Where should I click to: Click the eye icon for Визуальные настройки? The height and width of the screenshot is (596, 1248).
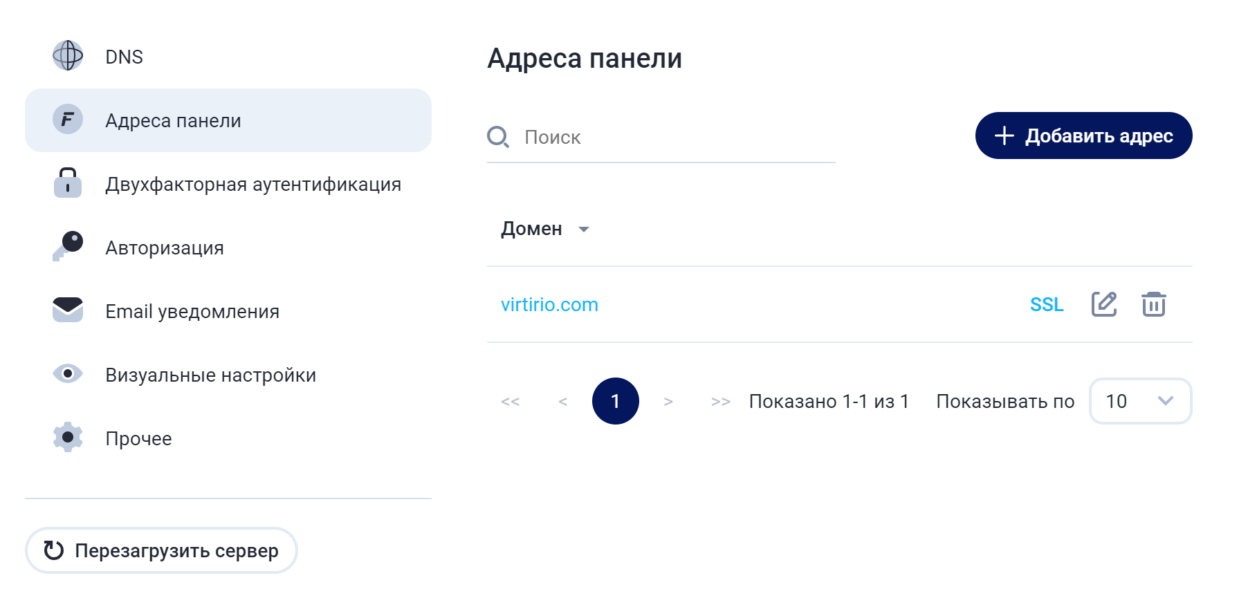click(67, 375)
